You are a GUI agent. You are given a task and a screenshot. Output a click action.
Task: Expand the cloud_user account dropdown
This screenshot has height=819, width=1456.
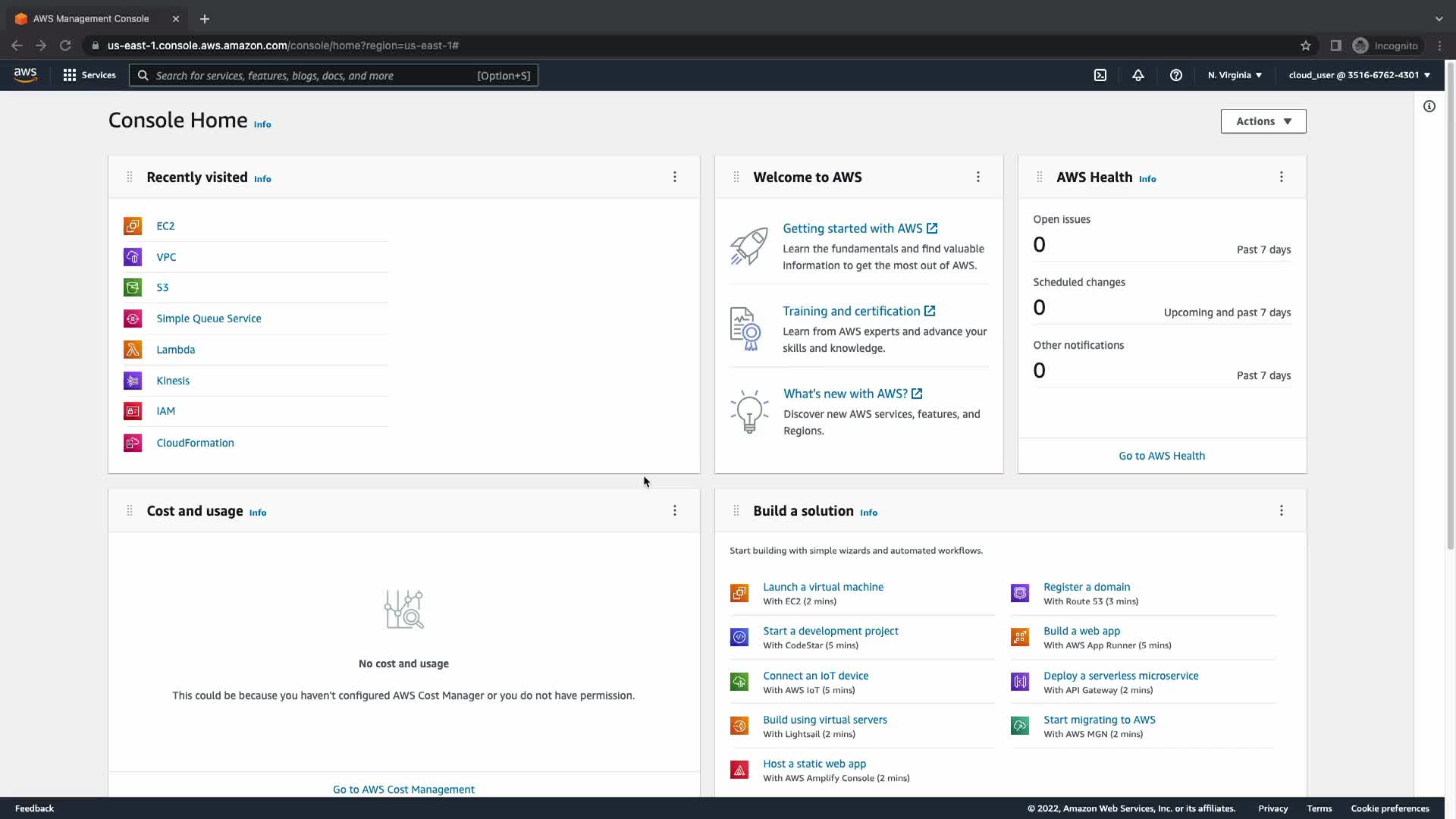click(x=1359, y=75)
